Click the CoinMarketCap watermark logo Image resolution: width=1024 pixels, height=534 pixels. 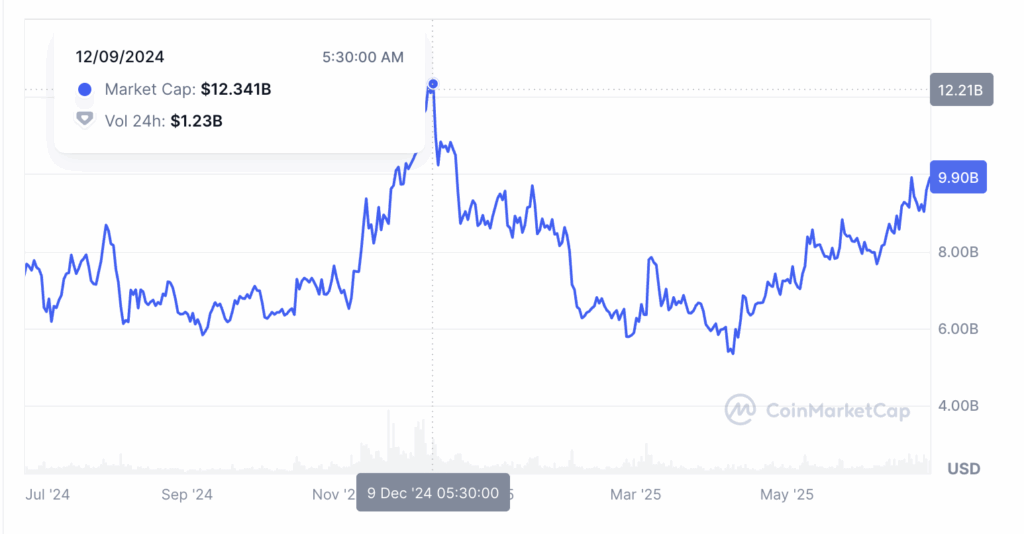(x=740, y=410)
